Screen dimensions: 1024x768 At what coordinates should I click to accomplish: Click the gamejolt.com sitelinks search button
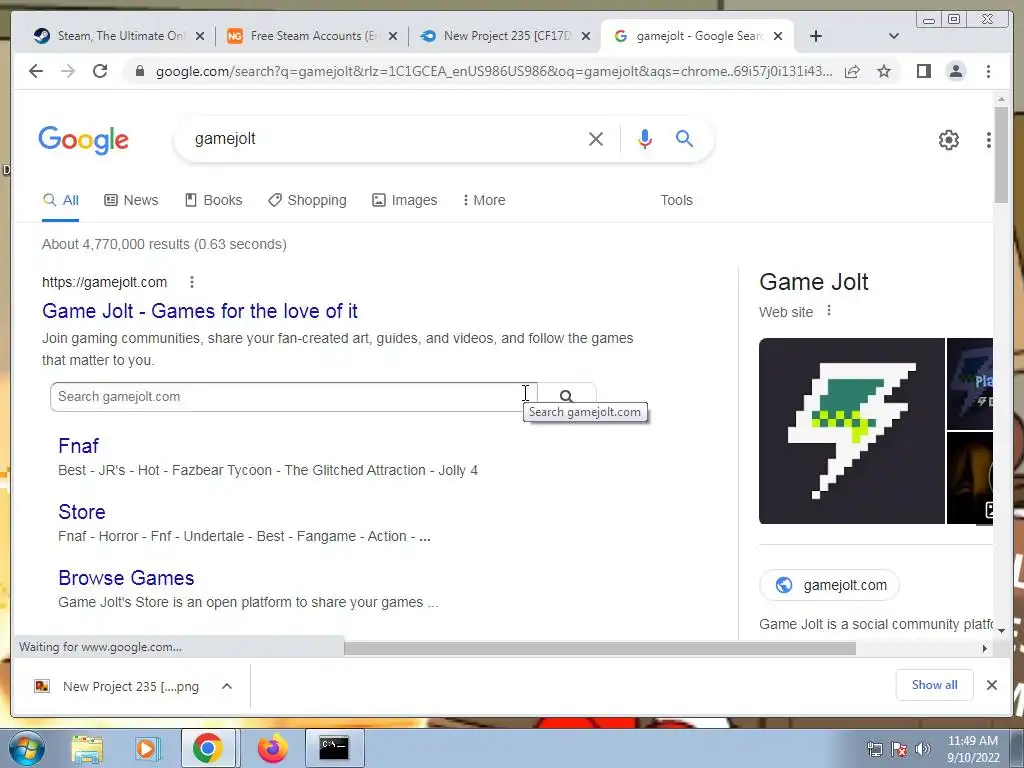click(566, 396)
